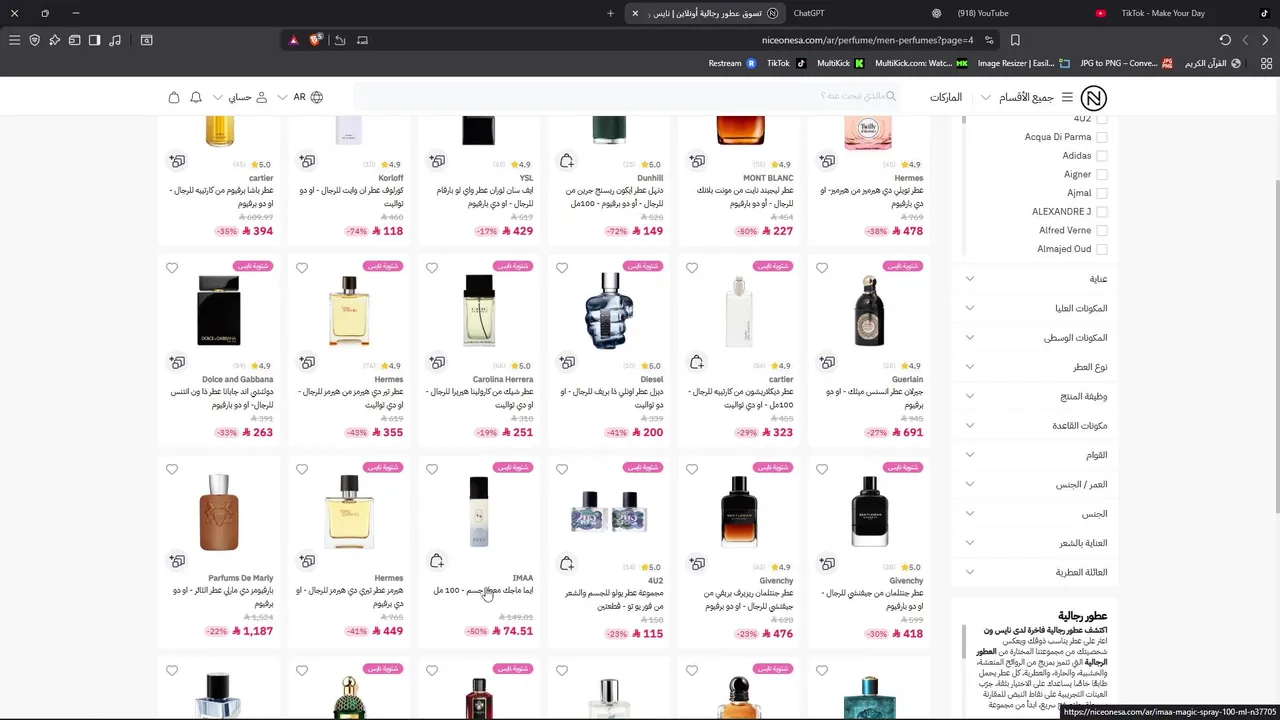Check Alfred Verne brand filter
The image size is (1280, 720).
coord(1102,231)
